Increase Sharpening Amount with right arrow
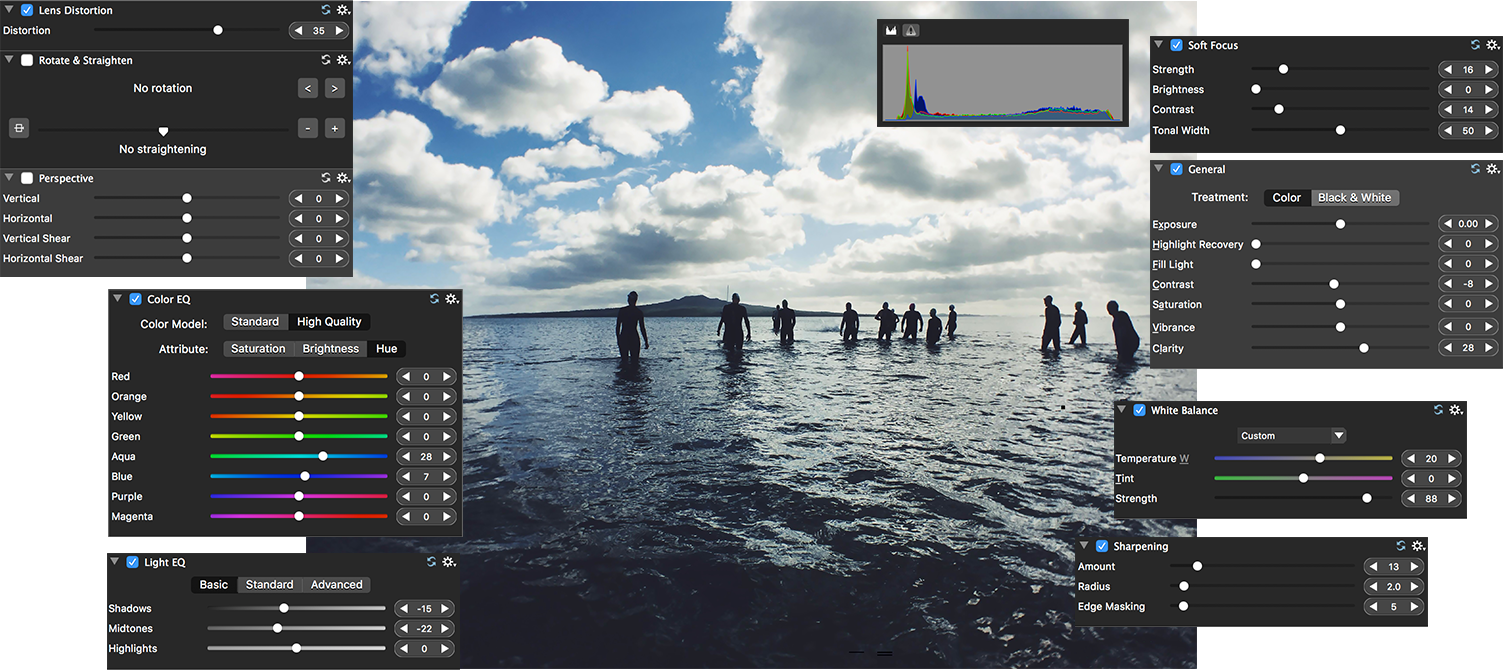 (1415, 567)
